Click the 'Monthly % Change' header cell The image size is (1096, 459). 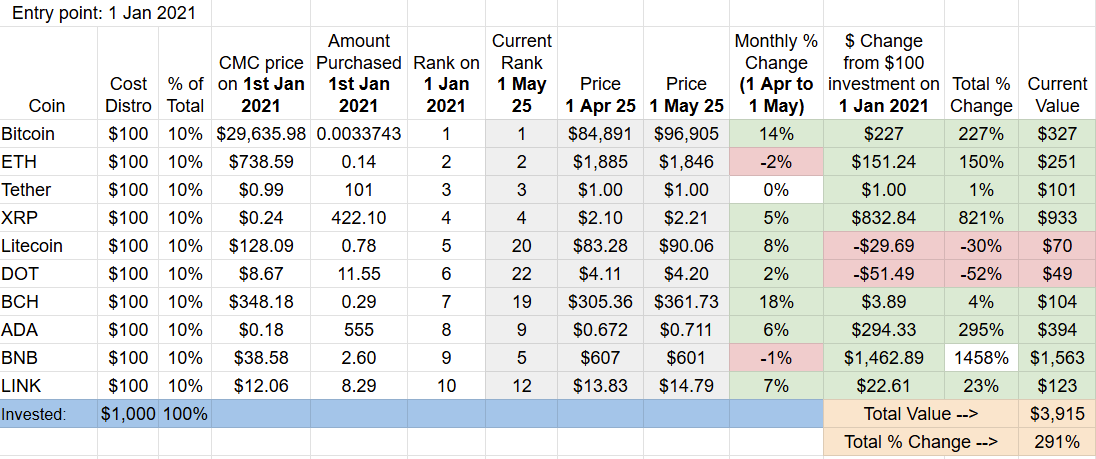777,73
